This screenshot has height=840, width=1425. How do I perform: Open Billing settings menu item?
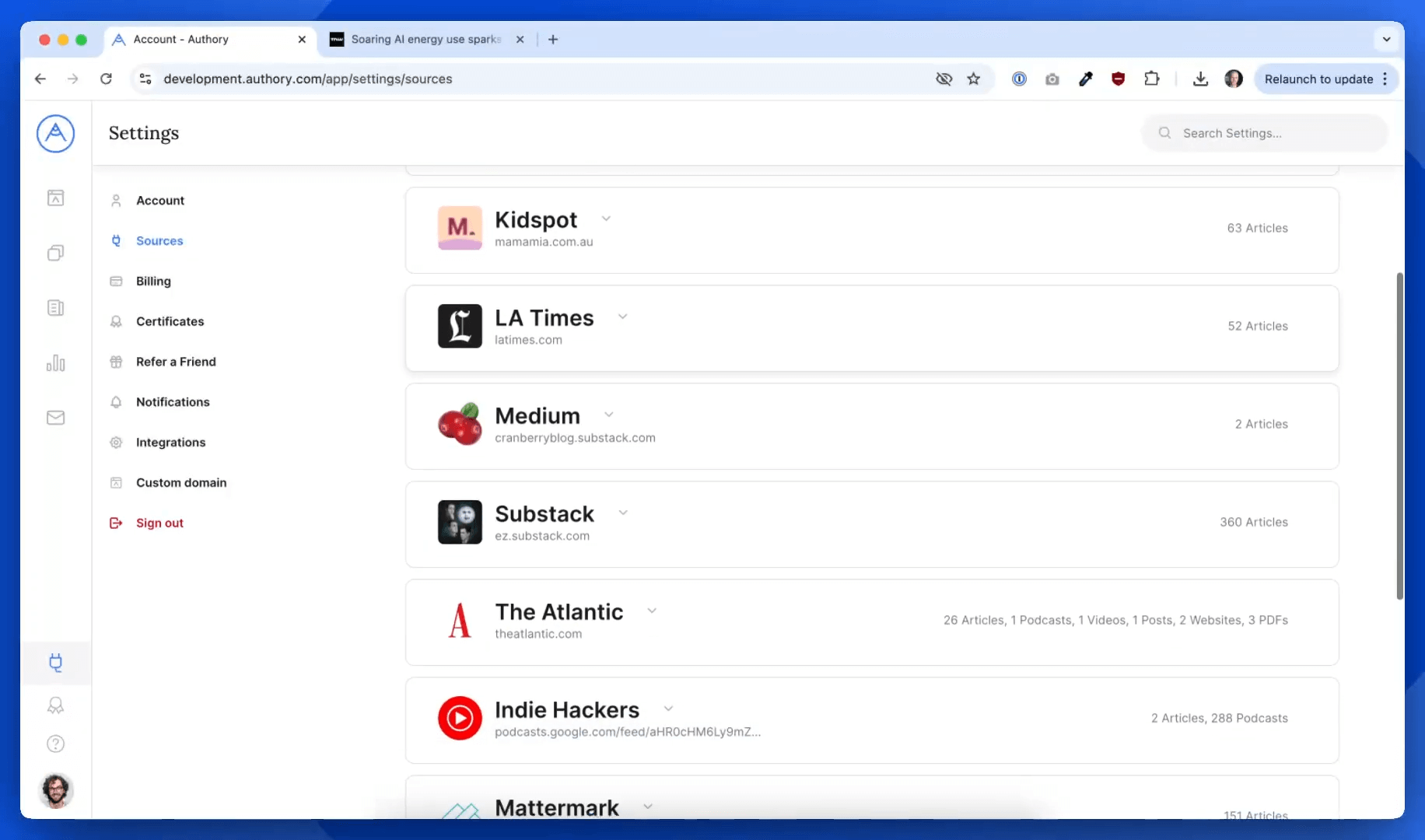point(153,282)
